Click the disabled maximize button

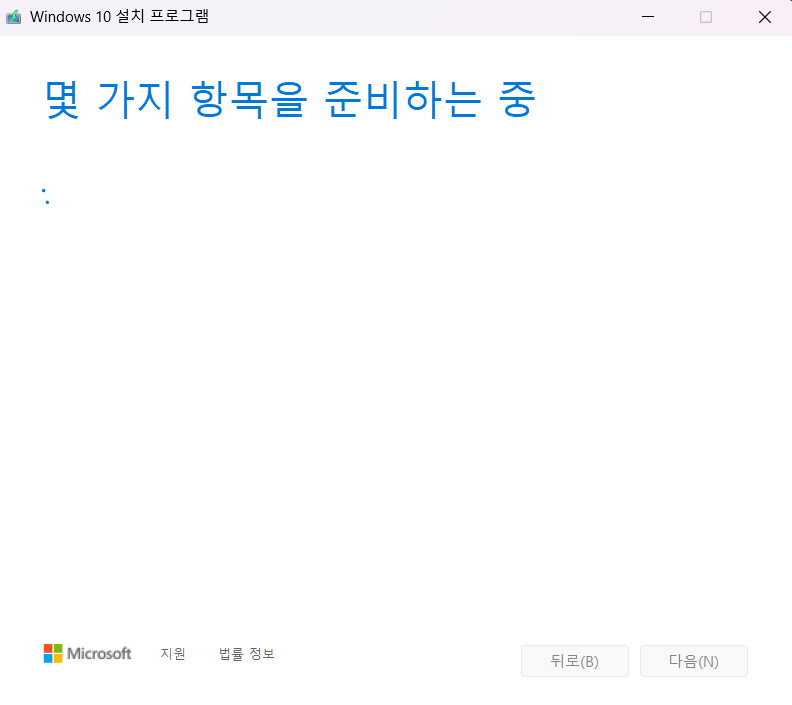pyautogui.click(x=706, y=17)
